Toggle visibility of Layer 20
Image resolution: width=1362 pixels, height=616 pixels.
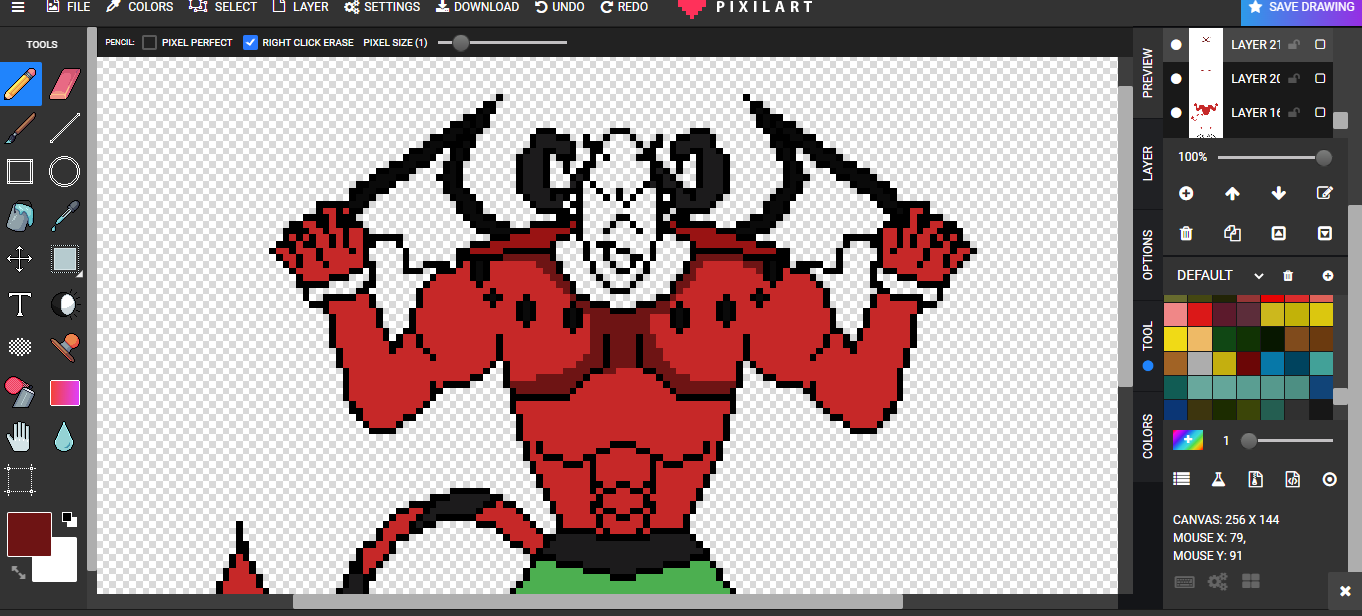pyautogui.click(x=1176, y=78)
